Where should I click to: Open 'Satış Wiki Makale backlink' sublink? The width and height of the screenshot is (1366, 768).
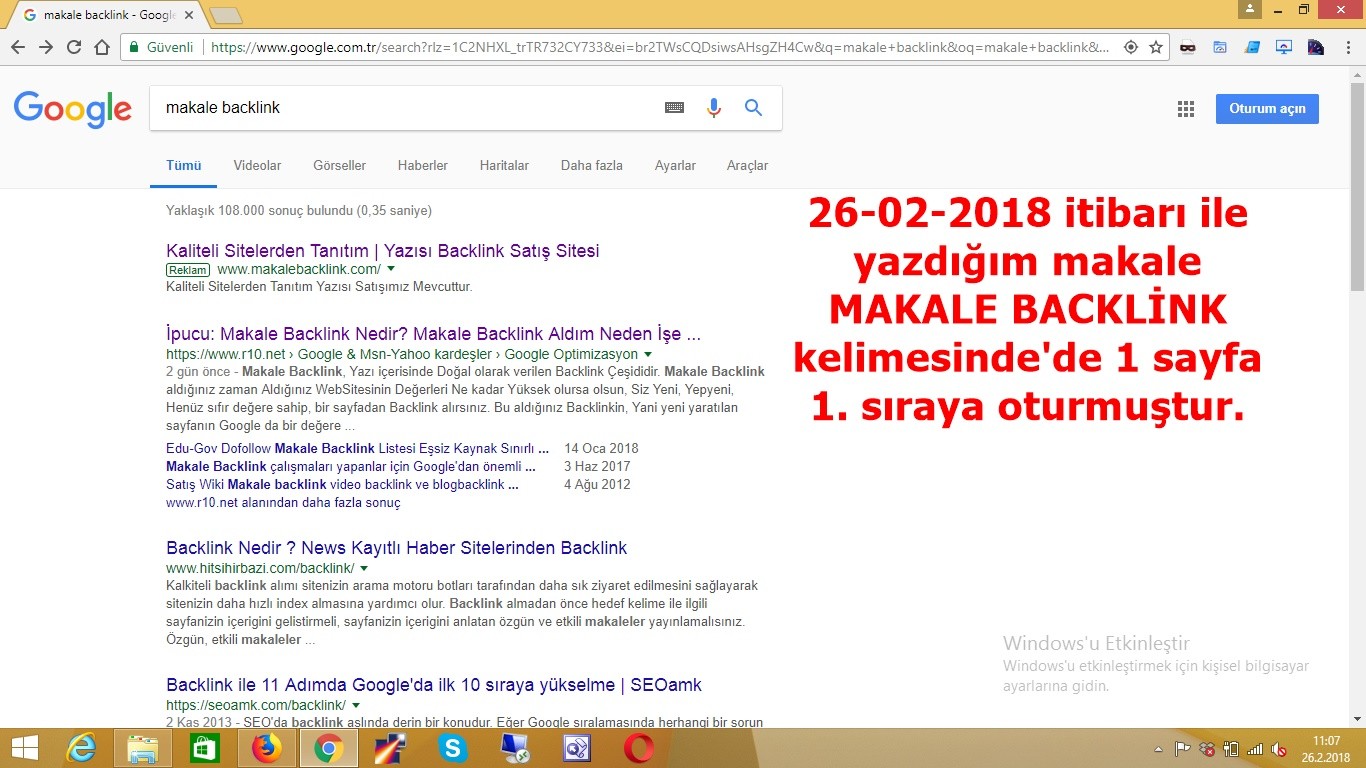point(342,484)
